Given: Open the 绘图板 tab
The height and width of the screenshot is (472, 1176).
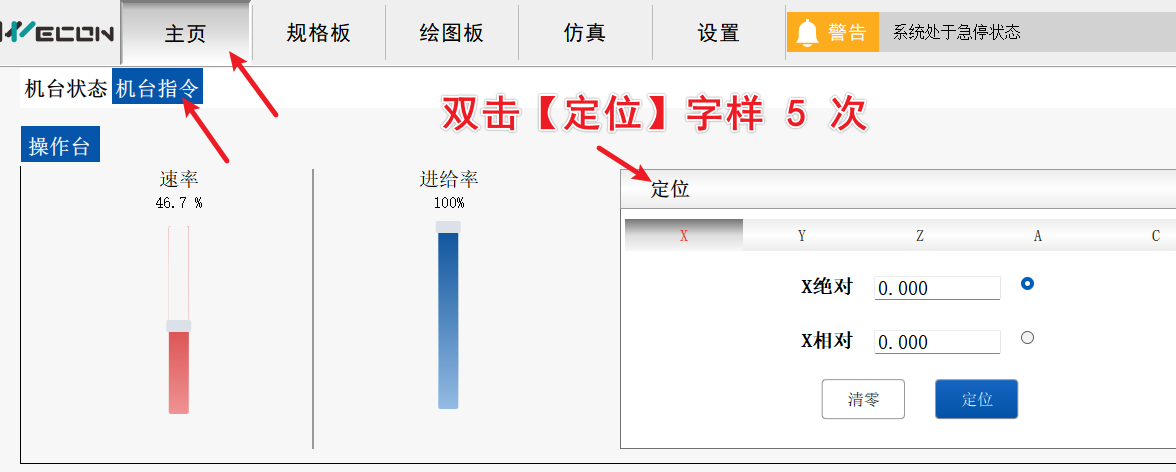Looking at the screenshot, I should click(x=451, y=33).
